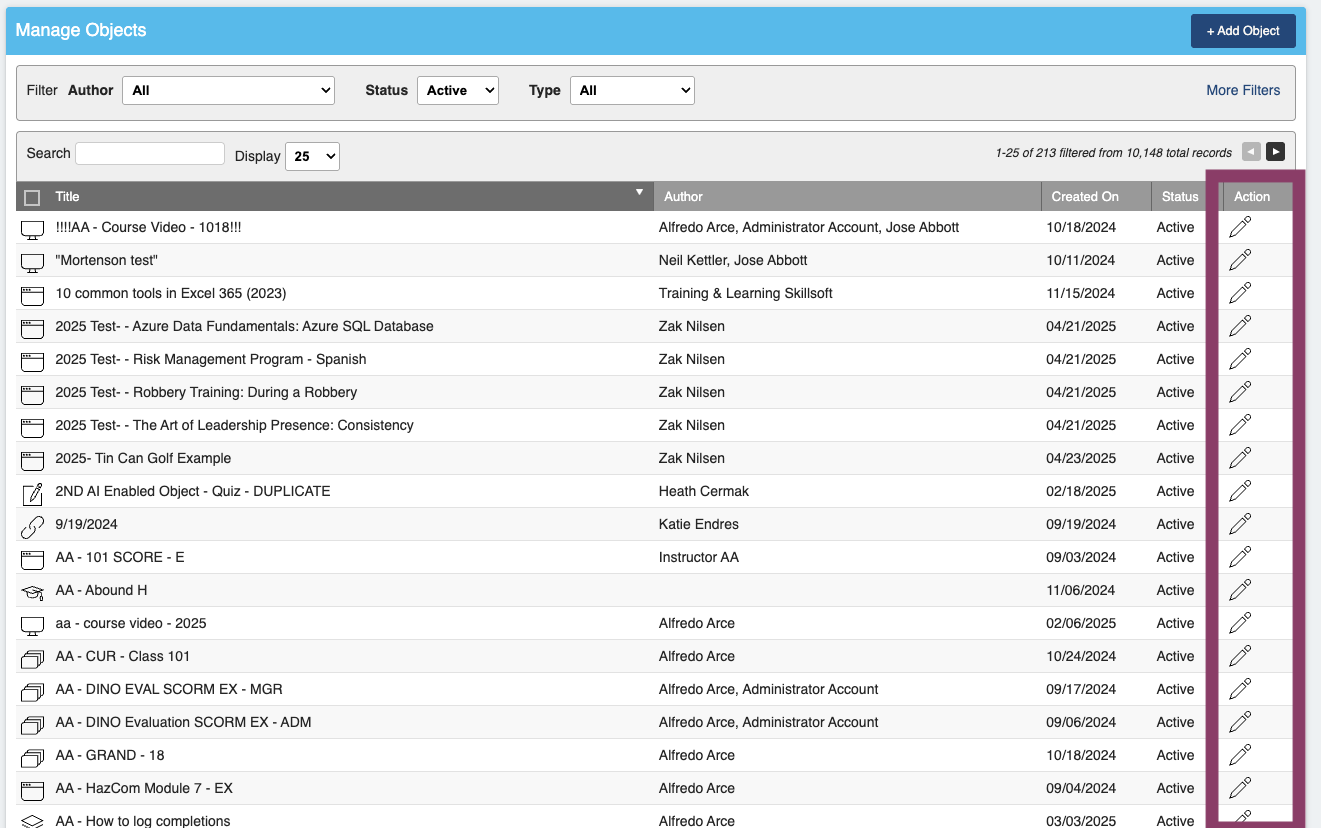This screenshot has height=828, width=1321.
Task: Edit the '9/19/2024' link object
Action: pos(1240,524)
